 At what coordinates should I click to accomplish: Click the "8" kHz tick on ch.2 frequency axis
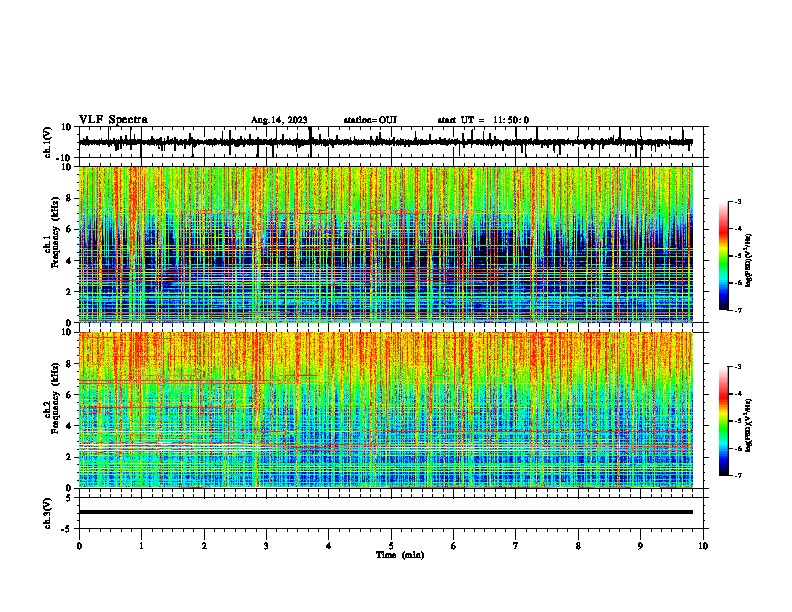[70, 364]
